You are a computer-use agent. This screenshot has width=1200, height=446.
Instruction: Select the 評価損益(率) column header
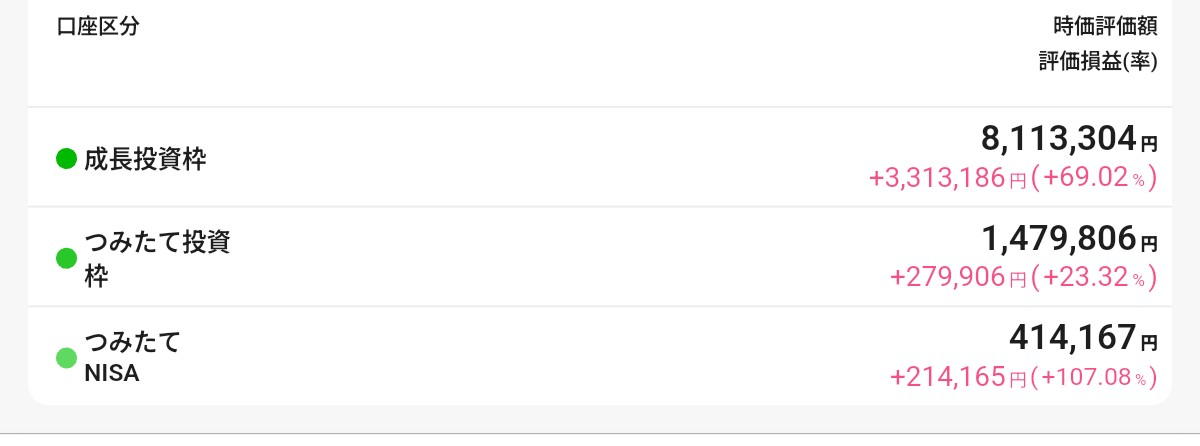coord(1098,62)
